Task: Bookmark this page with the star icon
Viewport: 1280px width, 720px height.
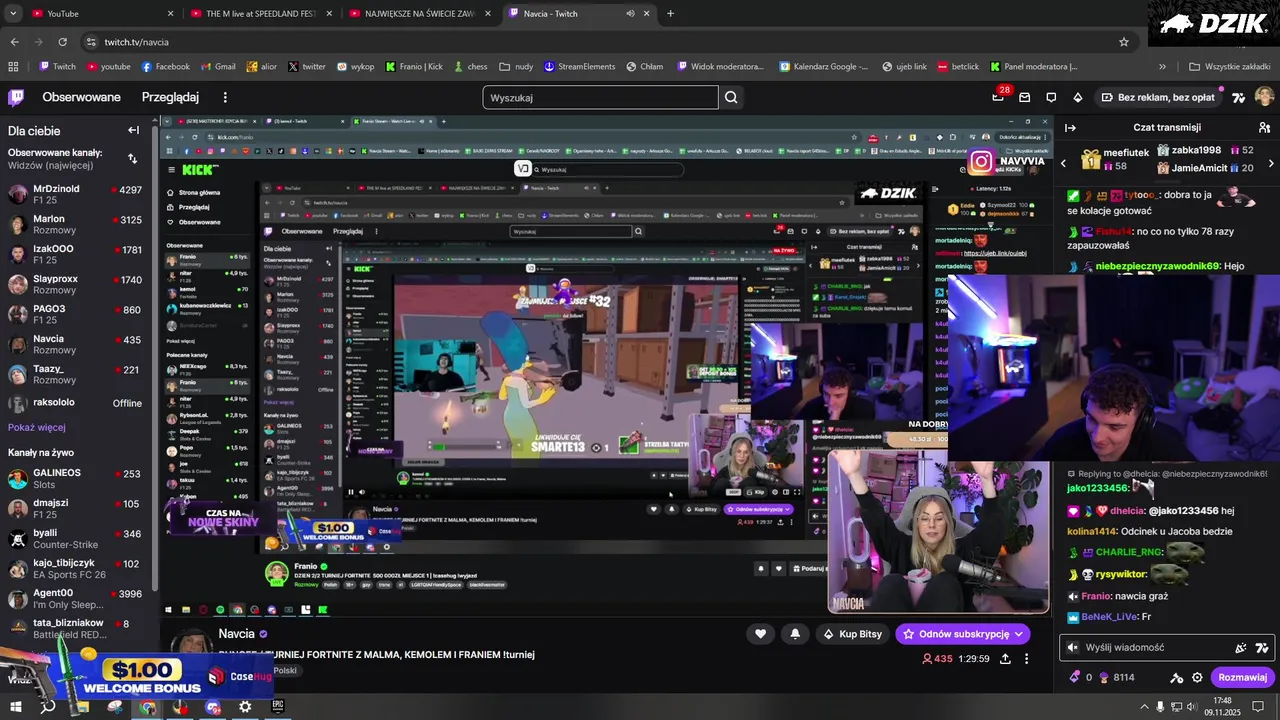Action: (1124, 42)
